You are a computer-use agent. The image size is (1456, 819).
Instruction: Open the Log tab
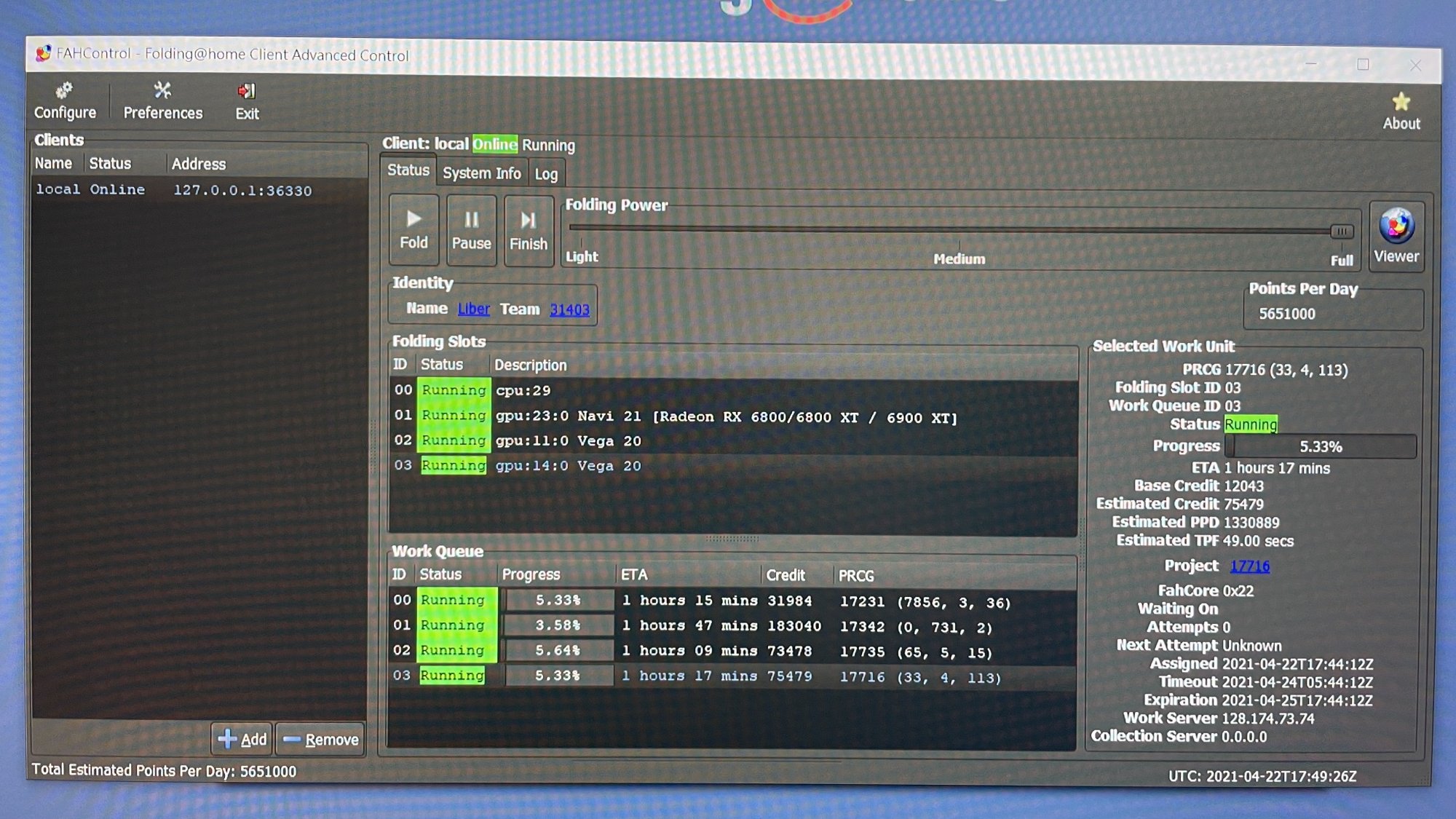pyautogui.click(x=546, y=174)
